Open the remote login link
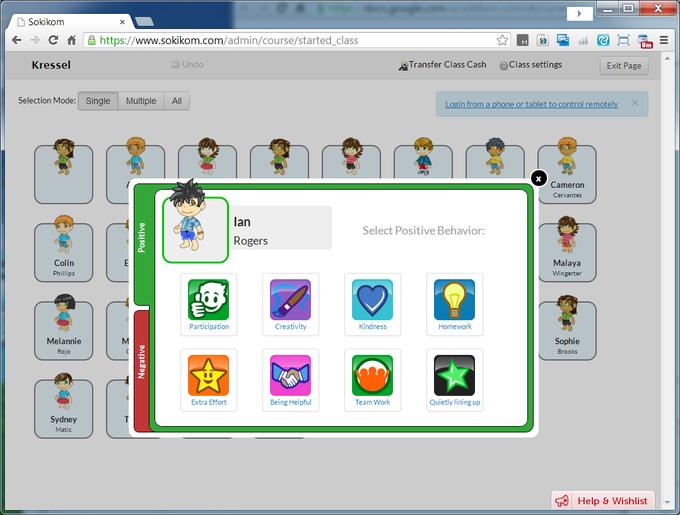680x515 pixels. pyautogui.click(x=532, y=104)
